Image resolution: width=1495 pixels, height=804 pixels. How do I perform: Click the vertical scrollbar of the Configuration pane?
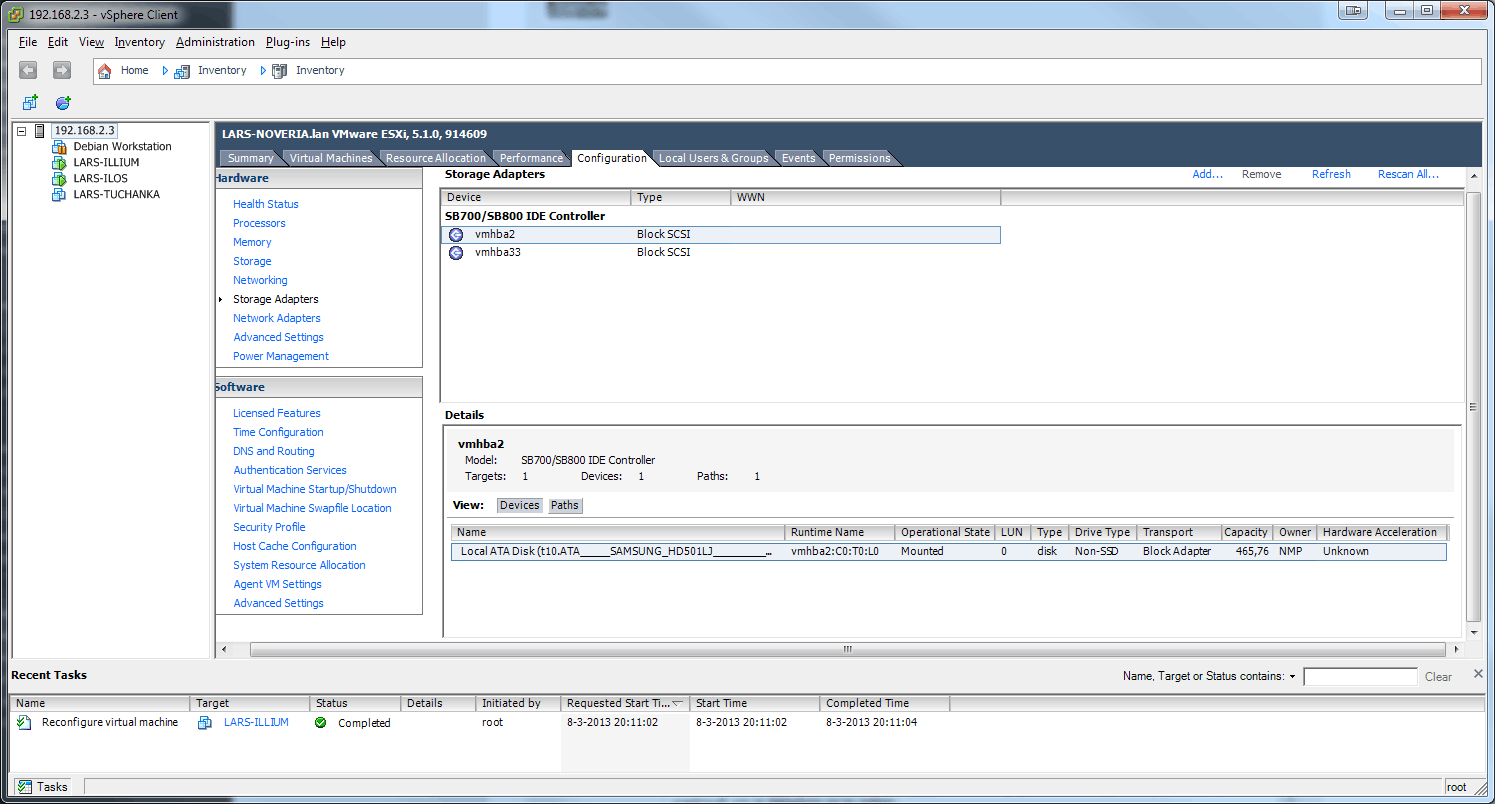pos(1472,405)
